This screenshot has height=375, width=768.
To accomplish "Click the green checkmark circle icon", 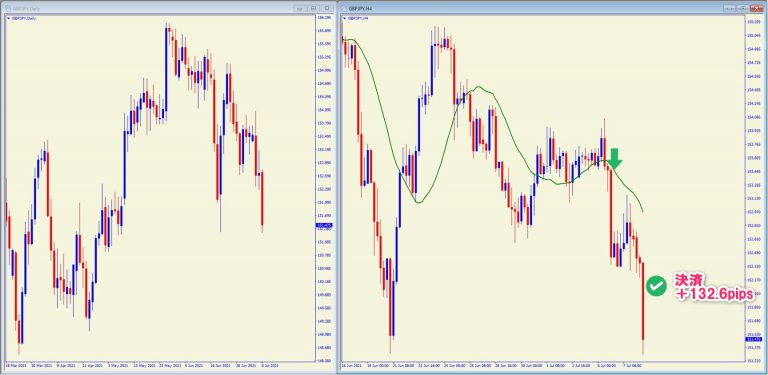I will tap(656, 286).
